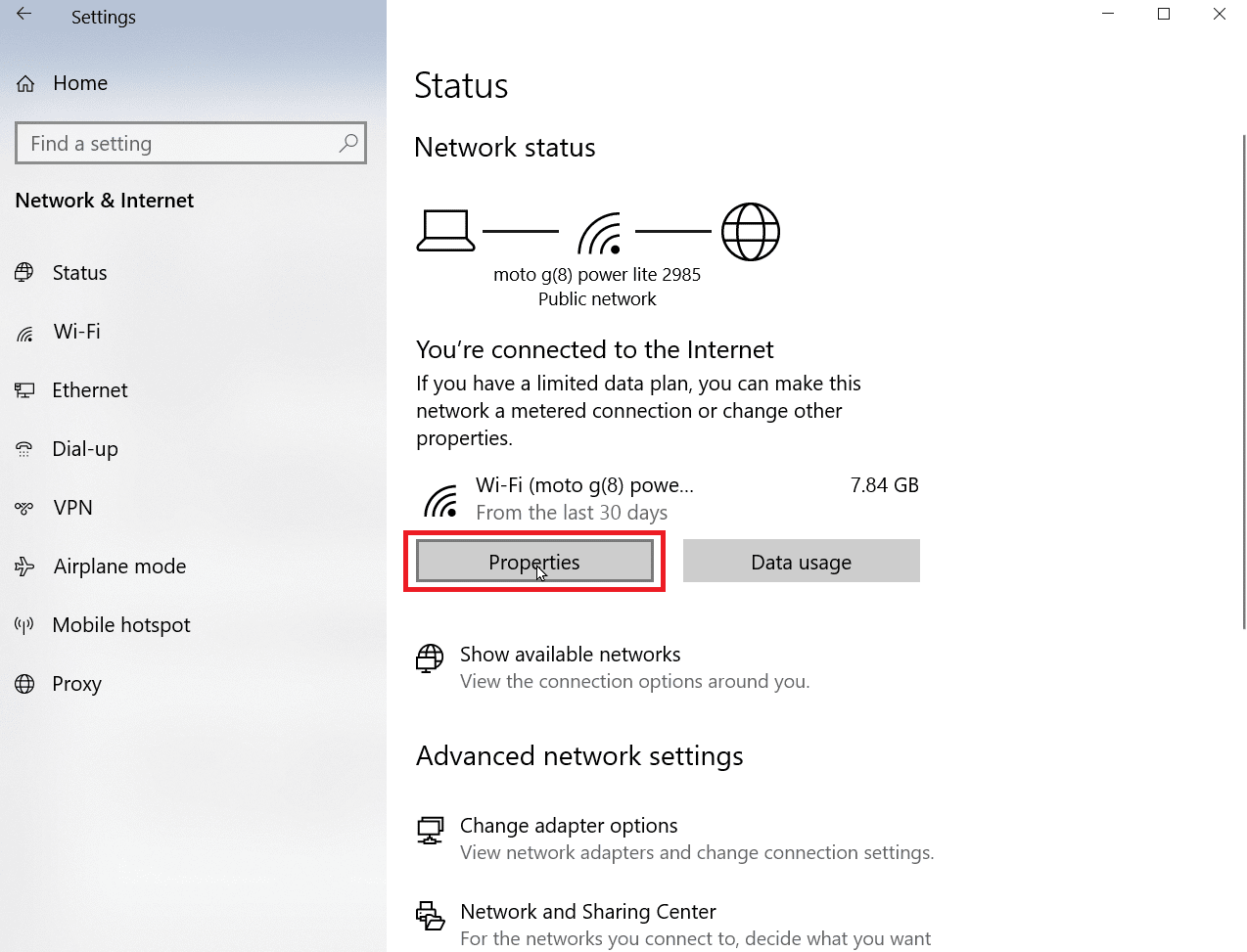Select the Dial-up menu entry

[x=85, y=449]
